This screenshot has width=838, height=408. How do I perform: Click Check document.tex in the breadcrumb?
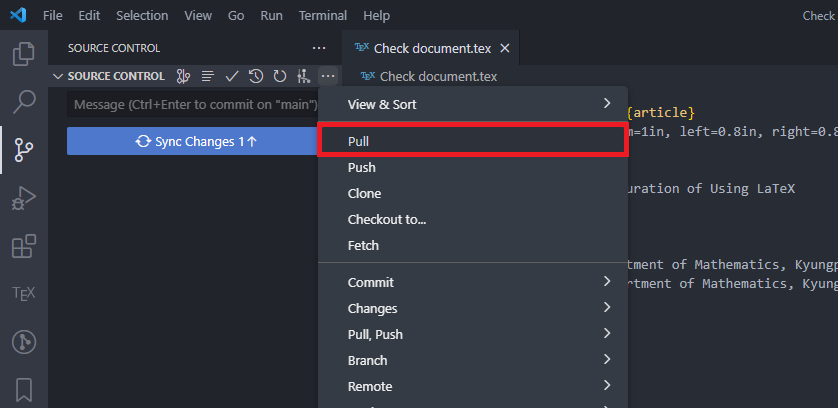[438, 76]
